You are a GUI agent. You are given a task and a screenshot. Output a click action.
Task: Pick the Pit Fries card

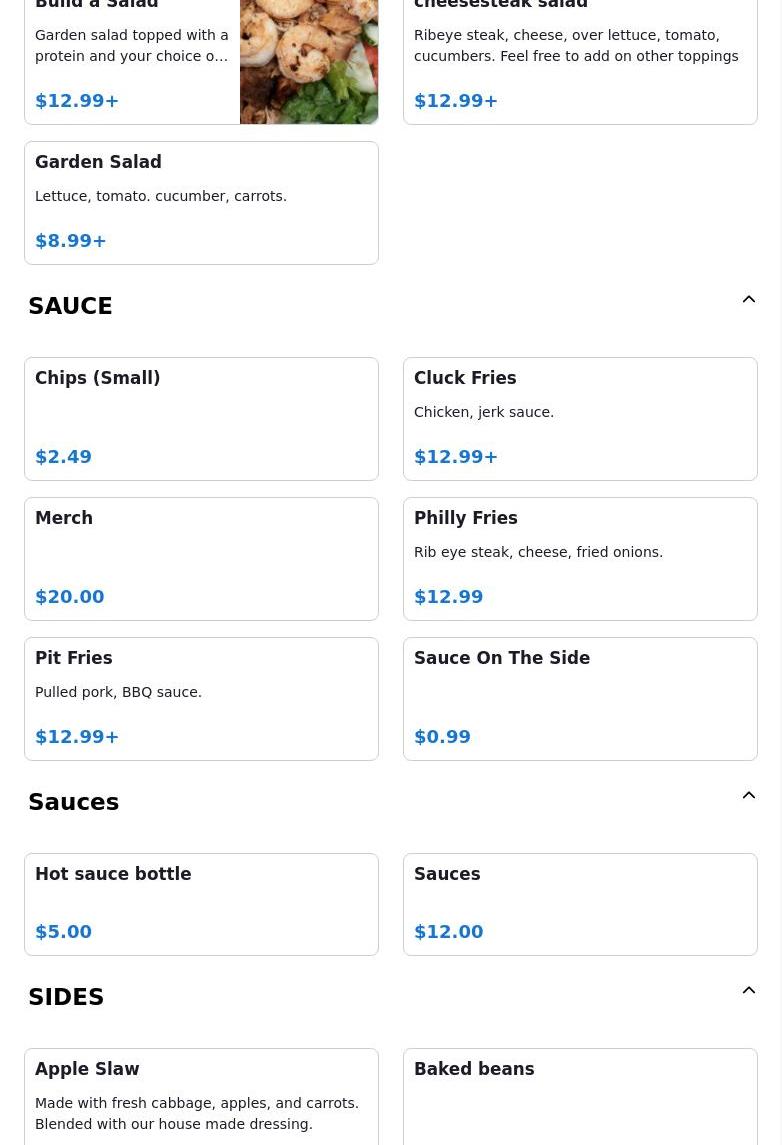click(x=201, y=699)
